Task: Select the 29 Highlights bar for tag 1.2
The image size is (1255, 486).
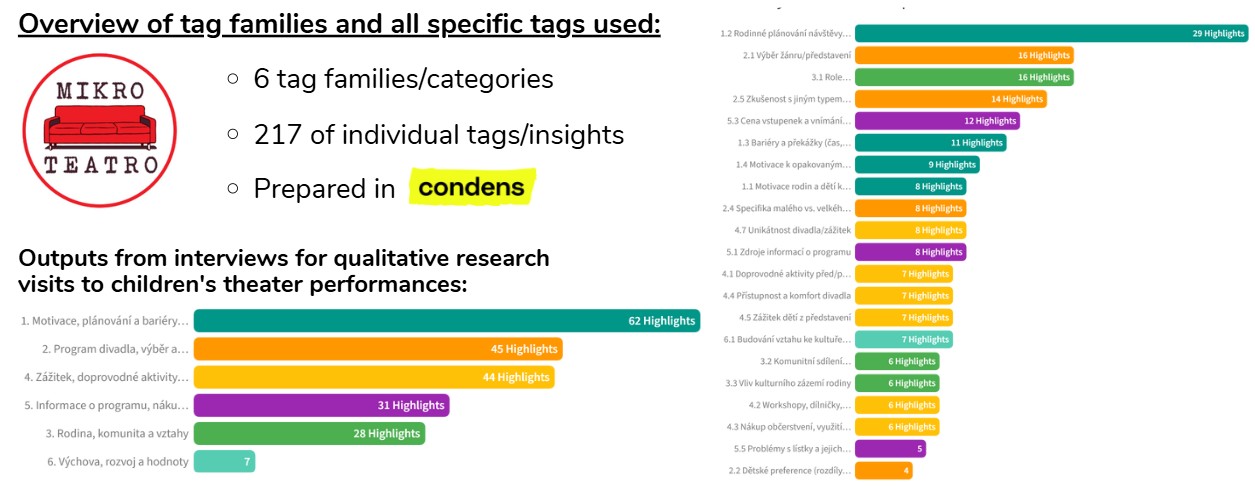Action: pyautogui.click(x=1051, y=33)
